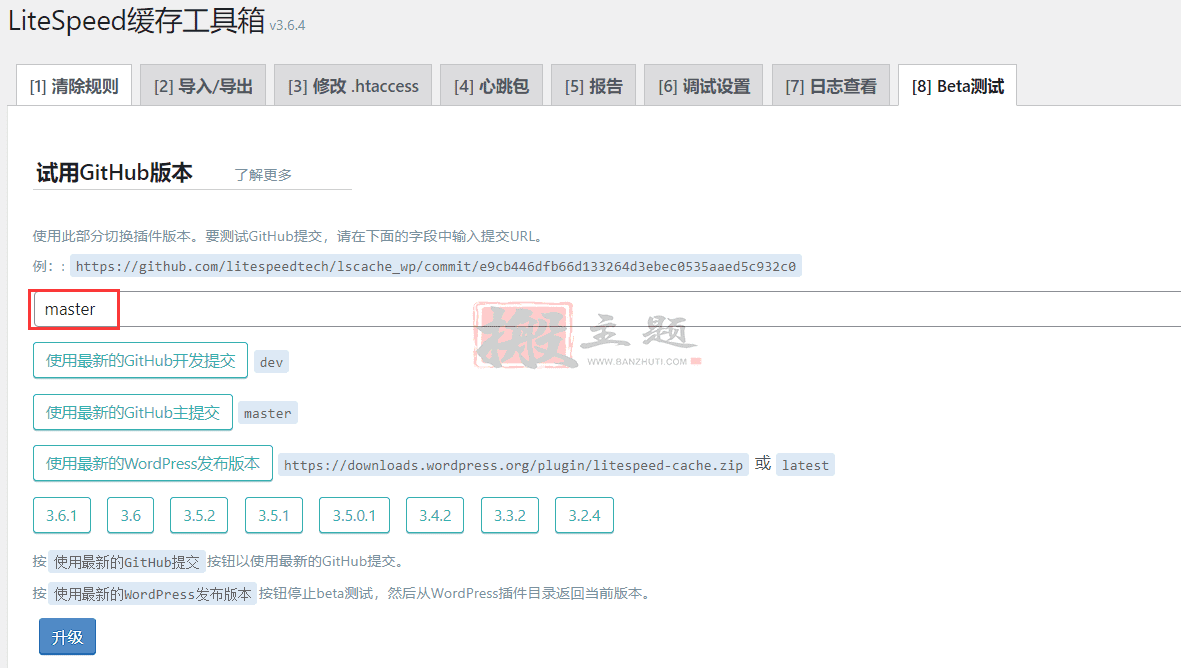Image resolution: width=1181 pixels, height=668 pixels.
Task: Select version 3.2.4
Action: click(584, 515)
